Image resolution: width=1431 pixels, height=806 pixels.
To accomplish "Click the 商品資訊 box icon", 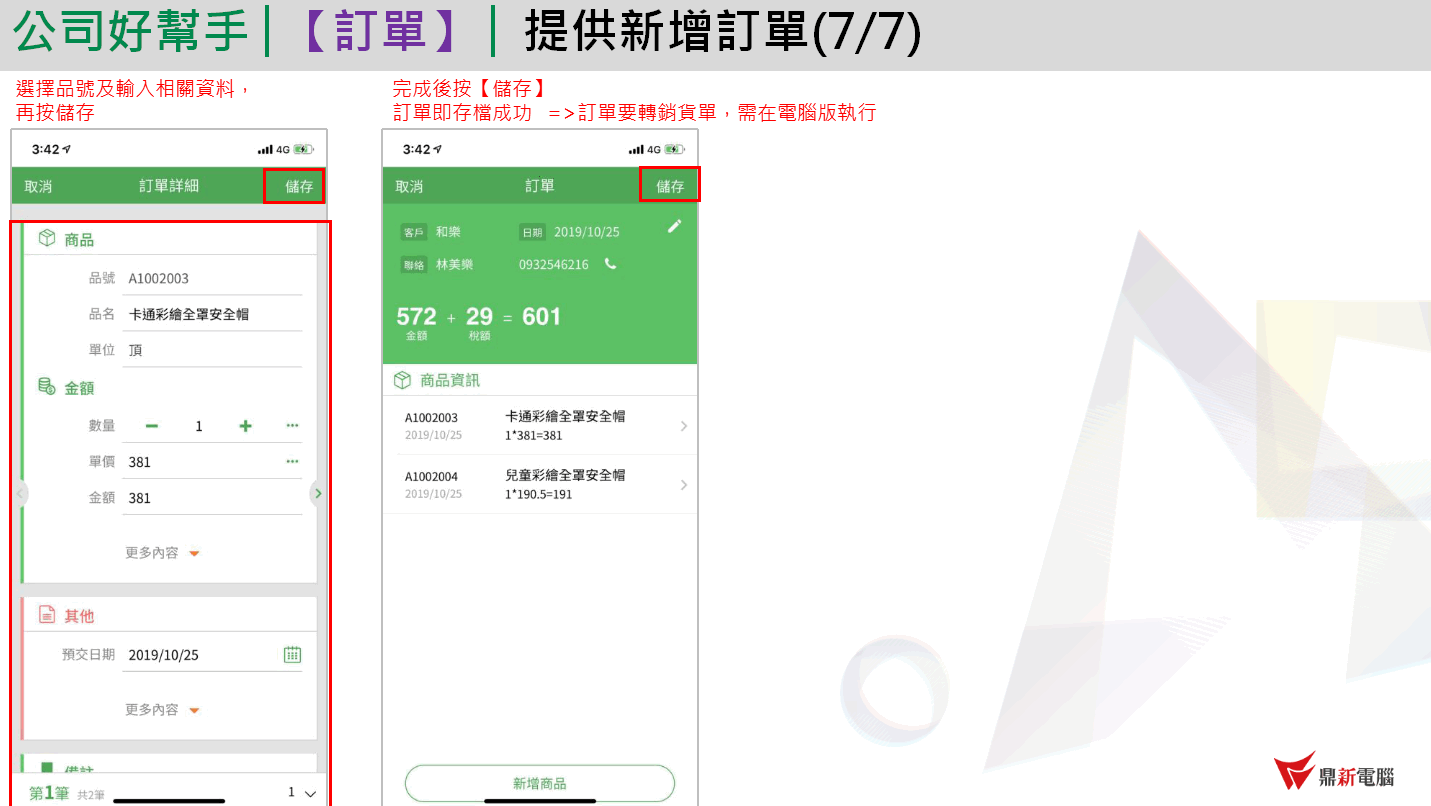I will [x=402, y=380].
